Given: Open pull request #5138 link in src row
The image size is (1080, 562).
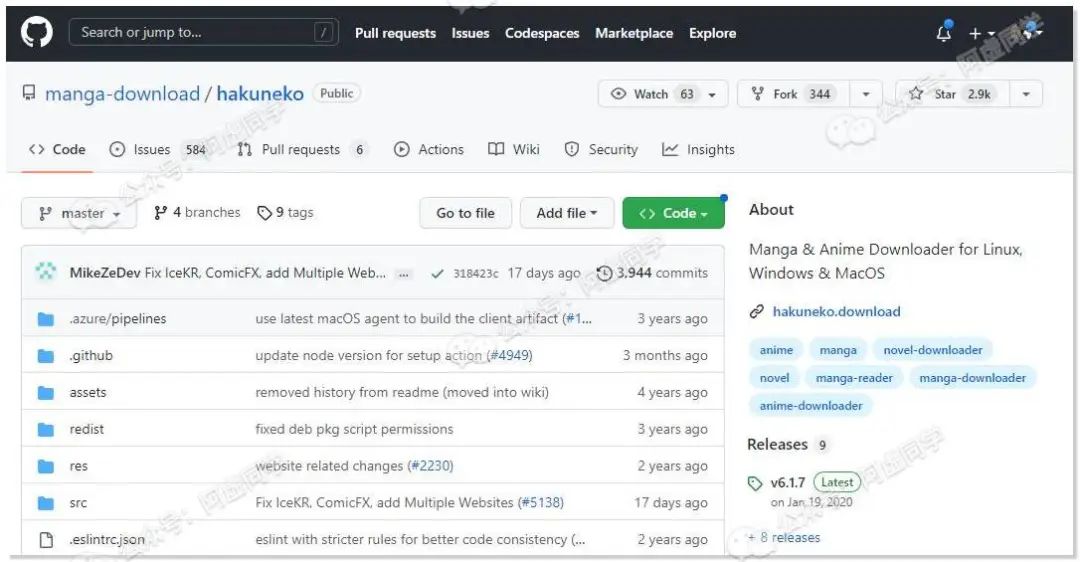Looking at the screenshot, I should tap(541, 503).
